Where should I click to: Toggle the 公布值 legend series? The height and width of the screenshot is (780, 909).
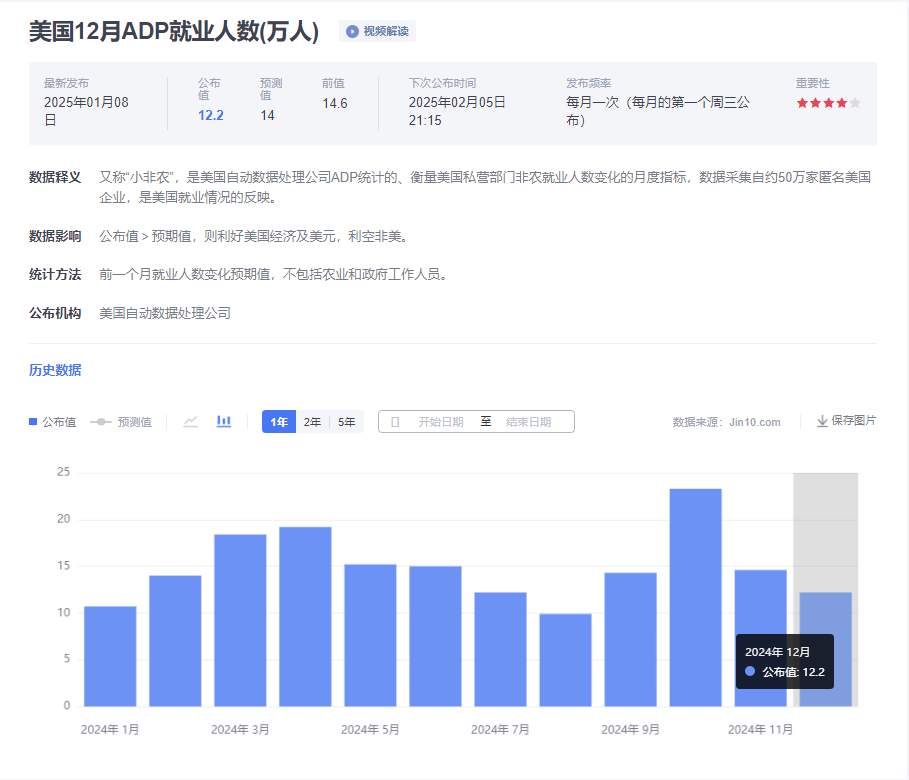tap(52, 422)
